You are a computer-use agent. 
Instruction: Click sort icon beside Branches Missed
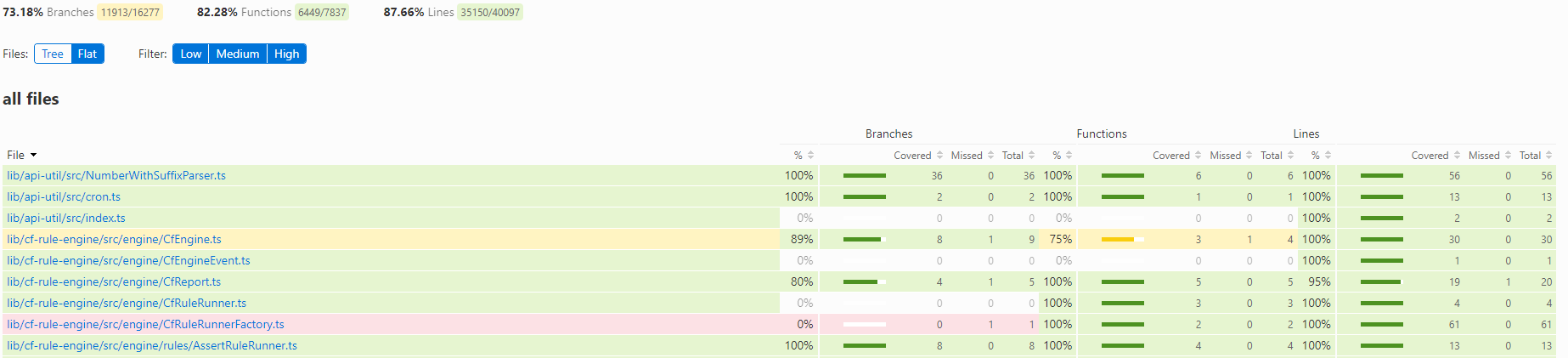click(990, 156)
